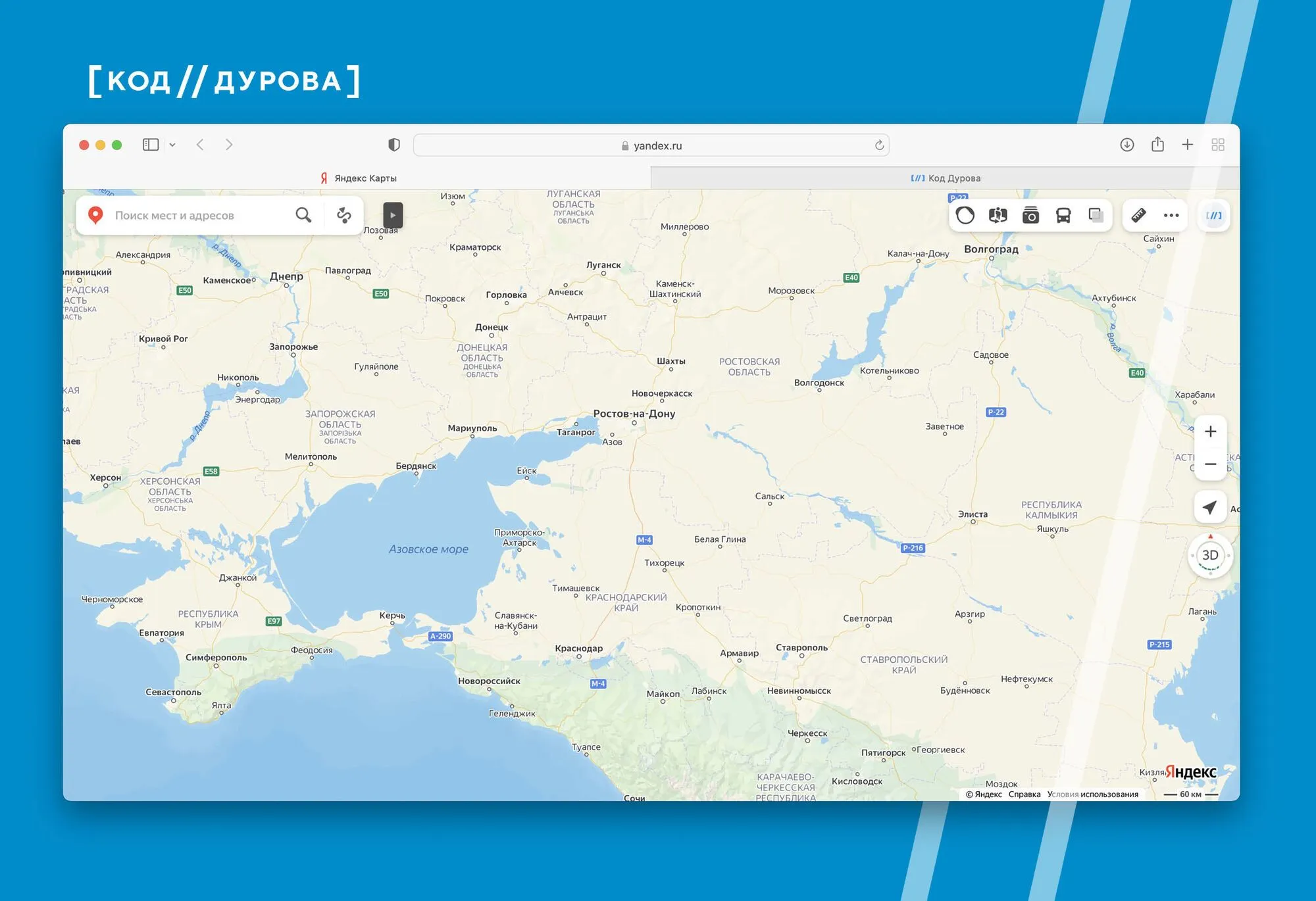Expand more map options via three dots

(x=1171, y=215)
